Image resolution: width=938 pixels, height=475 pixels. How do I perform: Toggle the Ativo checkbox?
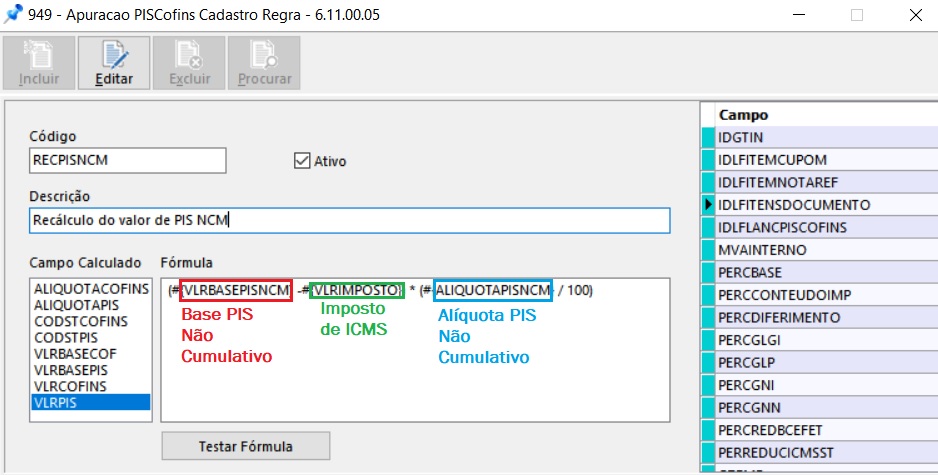click(x=302, y=160)
